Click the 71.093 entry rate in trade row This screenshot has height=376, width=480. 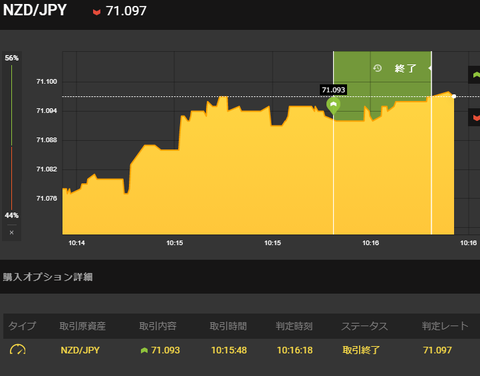pos(165,350)
